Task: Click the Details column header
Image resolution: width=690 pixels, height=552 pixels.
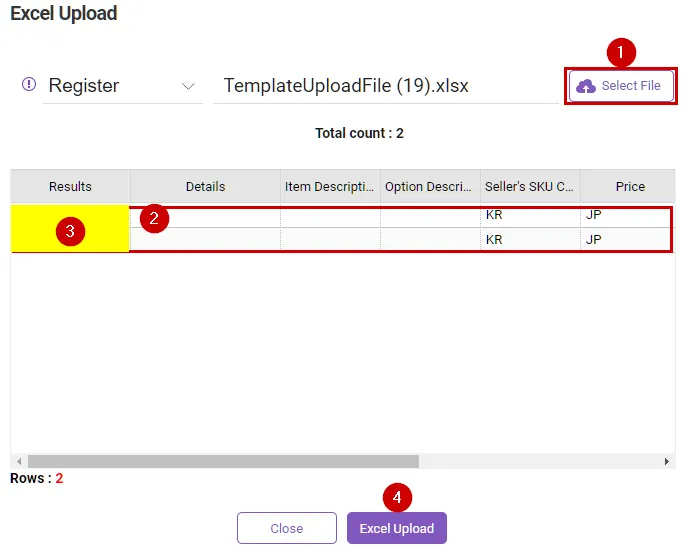Action: tap(206, 187)
